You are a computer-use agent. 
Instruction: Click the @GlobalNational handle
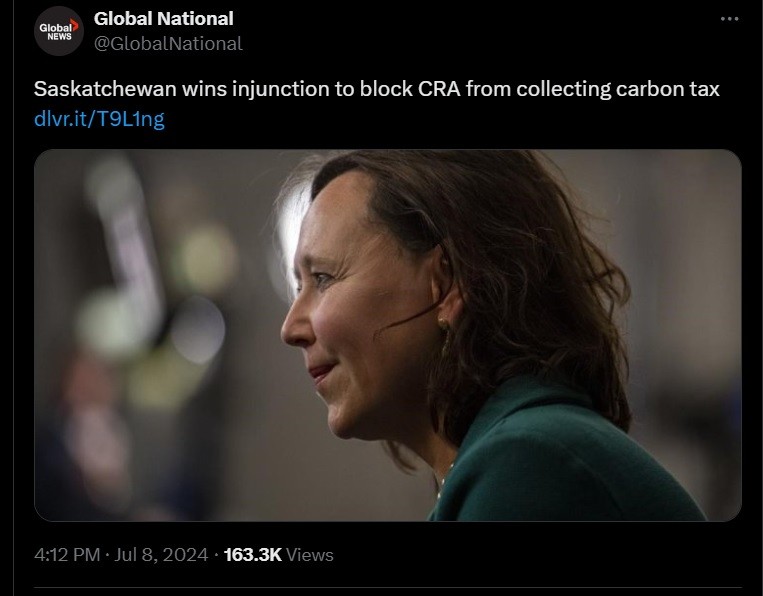[168, 43]
